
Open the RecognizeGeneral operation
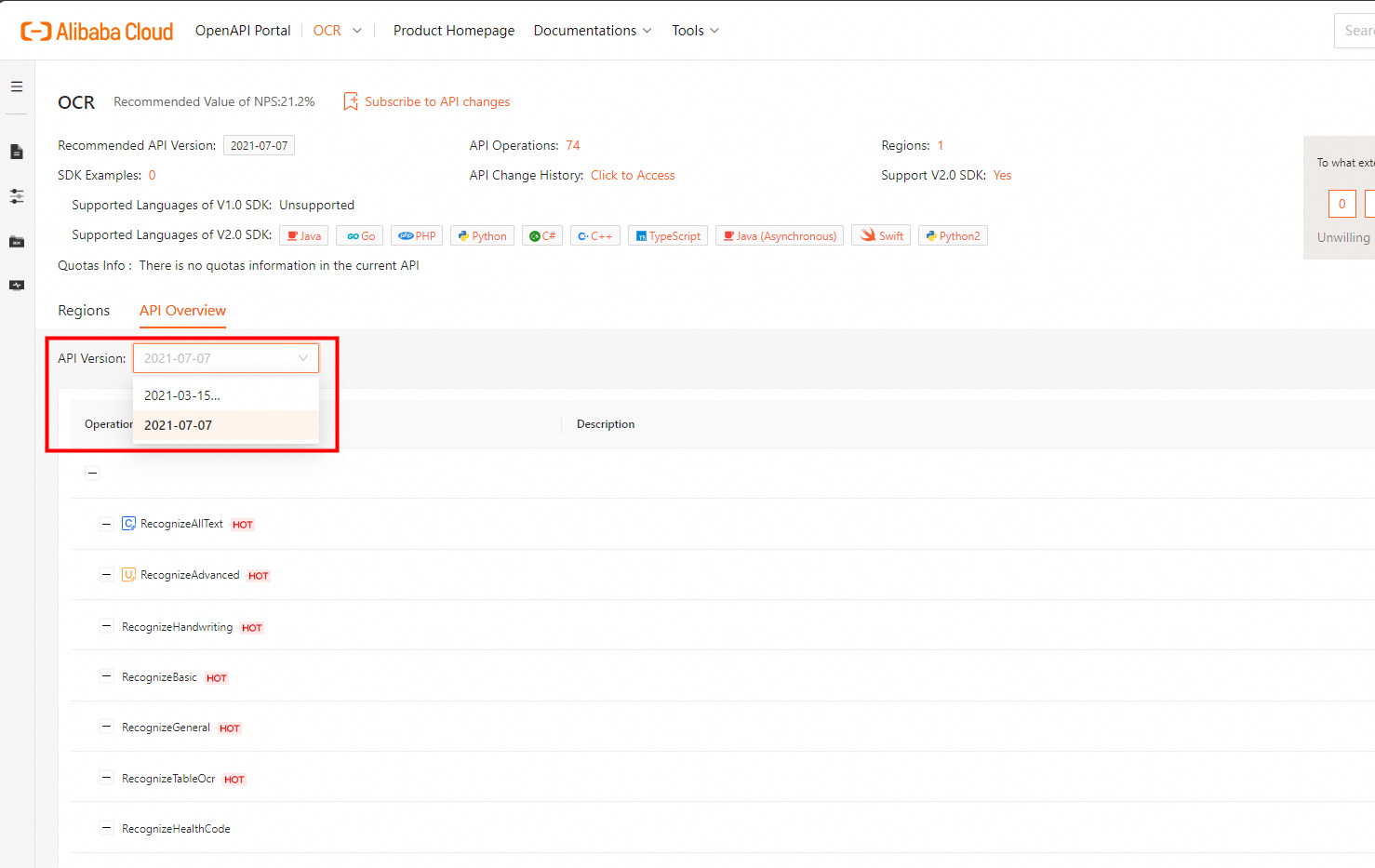pyautogui.click(x=166, y=728)
